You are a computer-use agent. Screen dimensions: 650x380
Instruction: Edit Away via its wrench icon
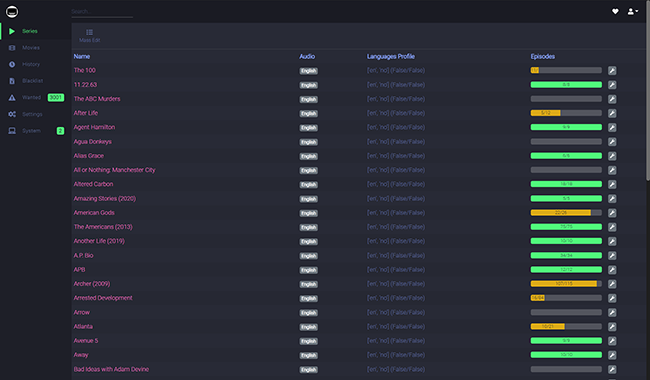612,355
